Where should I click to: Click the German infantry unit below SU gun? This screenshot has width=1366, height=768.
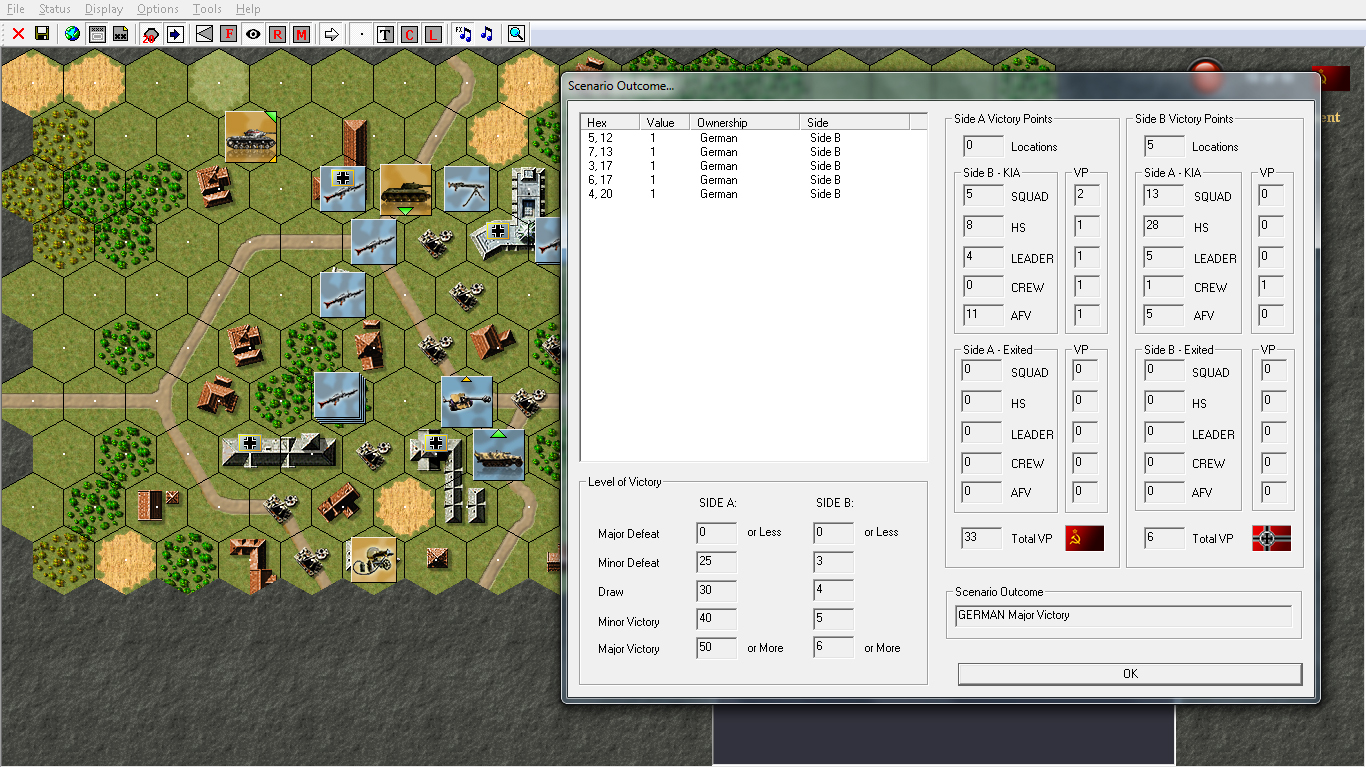[x=374, y=242]
